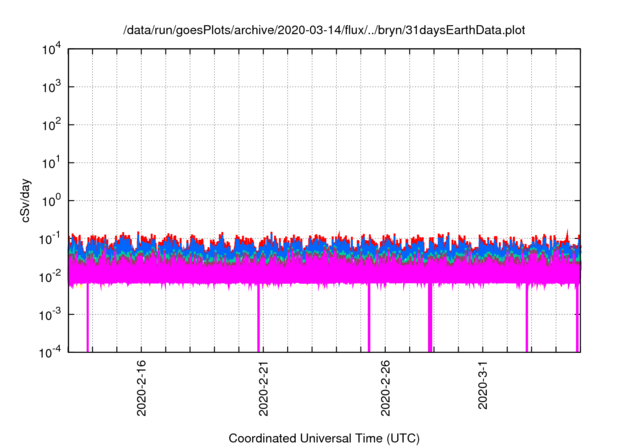Click the 10^-2 y-axis tick label
This screenshot has height=448, width=640.
tap(50, 277)
